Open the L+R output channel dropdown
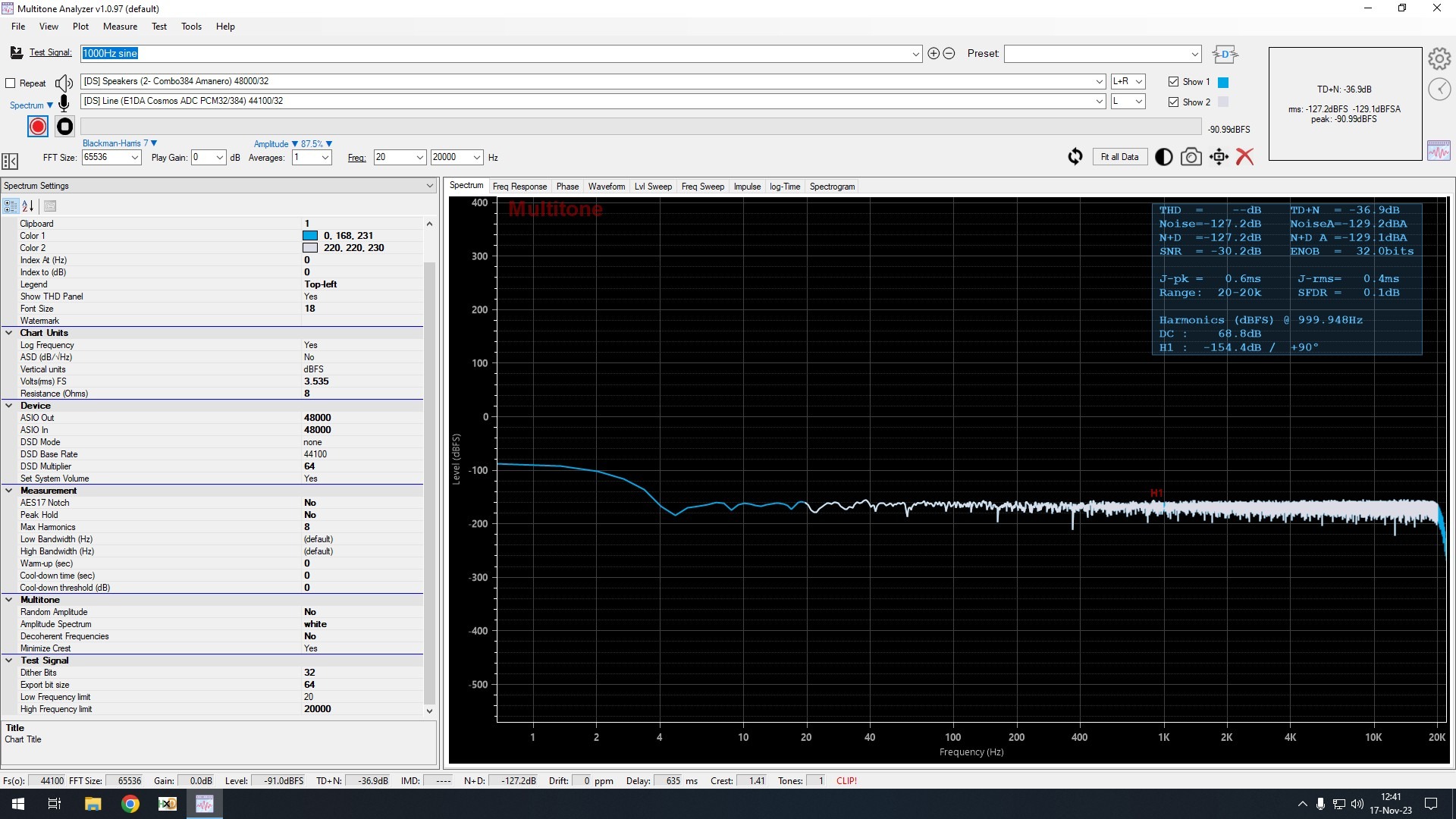 click(x=1138, y=82)
